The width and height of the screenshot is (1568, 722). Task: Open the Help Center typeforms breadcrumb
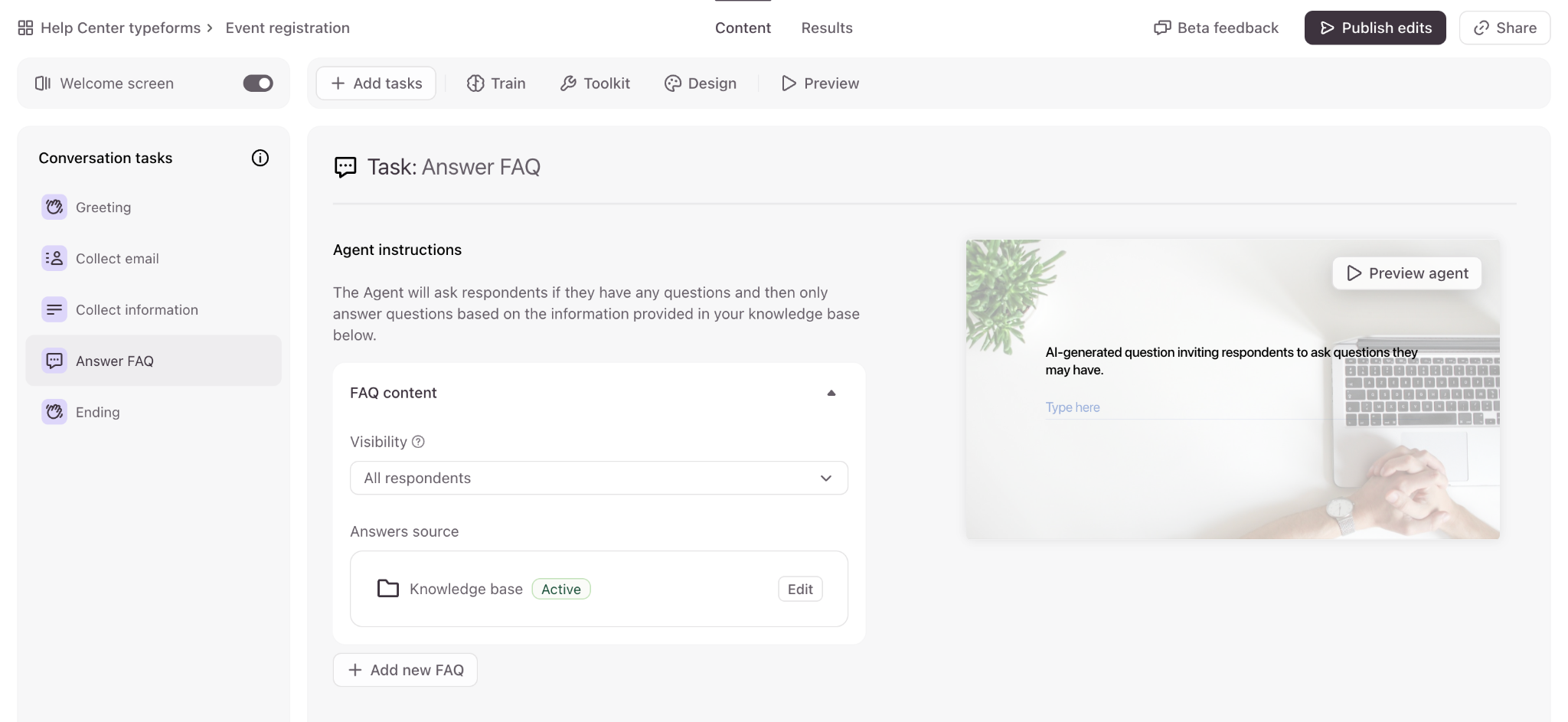(120, 28)
